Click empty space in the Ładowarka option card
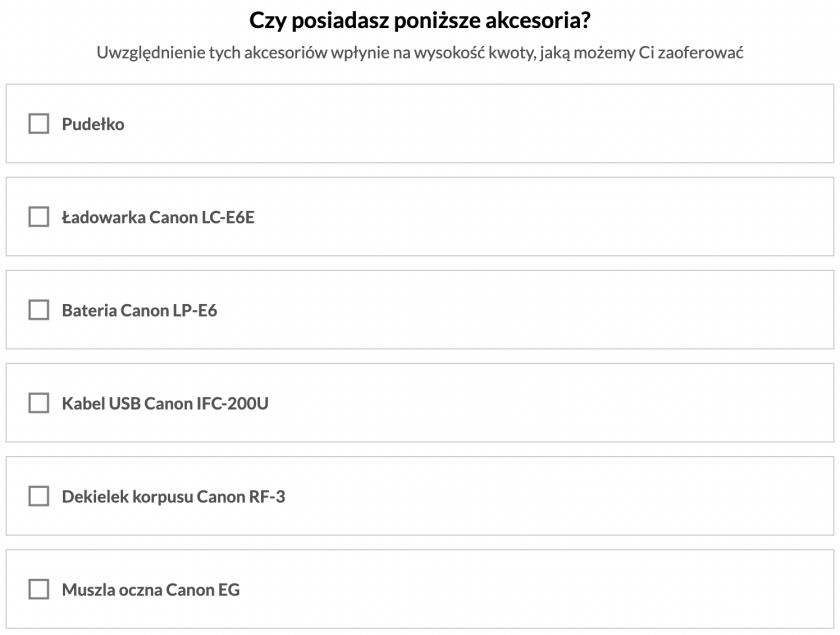Image resolution: width=840 pixels, height=635 pixels. pos(536,216)
